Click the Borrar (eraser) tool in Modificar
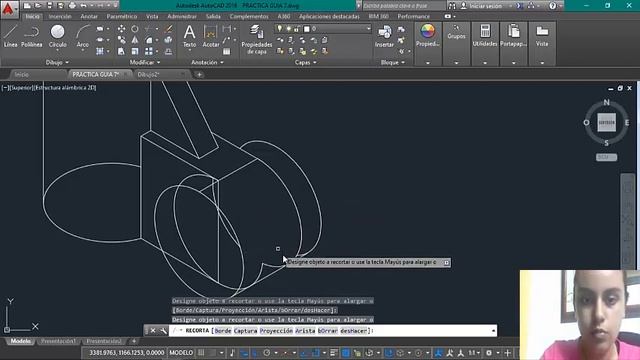 (168, 29)
